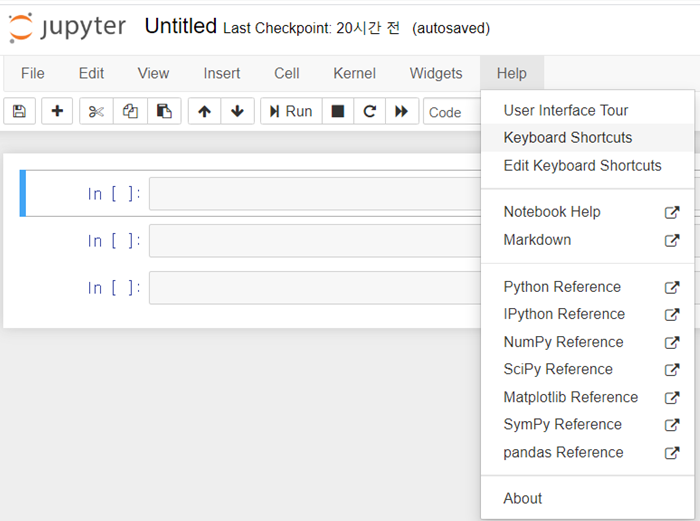700x521 pixels.
Task: Open the Kernel menu
Action: [354, 73]
